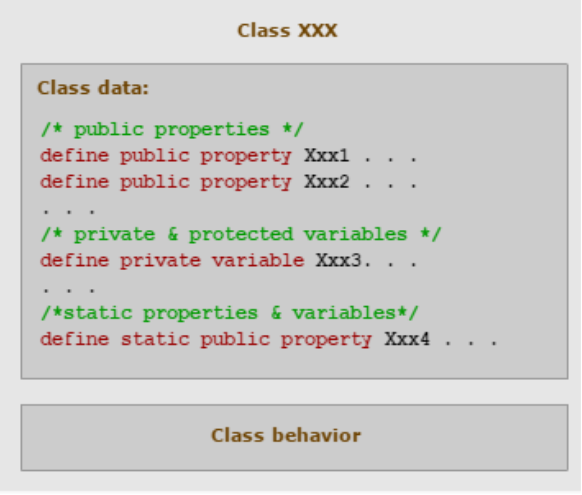Viewport: 582px width, 495px height.
Task: Click the private & protected variables comment
Action: pyautogui.click(x=241, y=235)
